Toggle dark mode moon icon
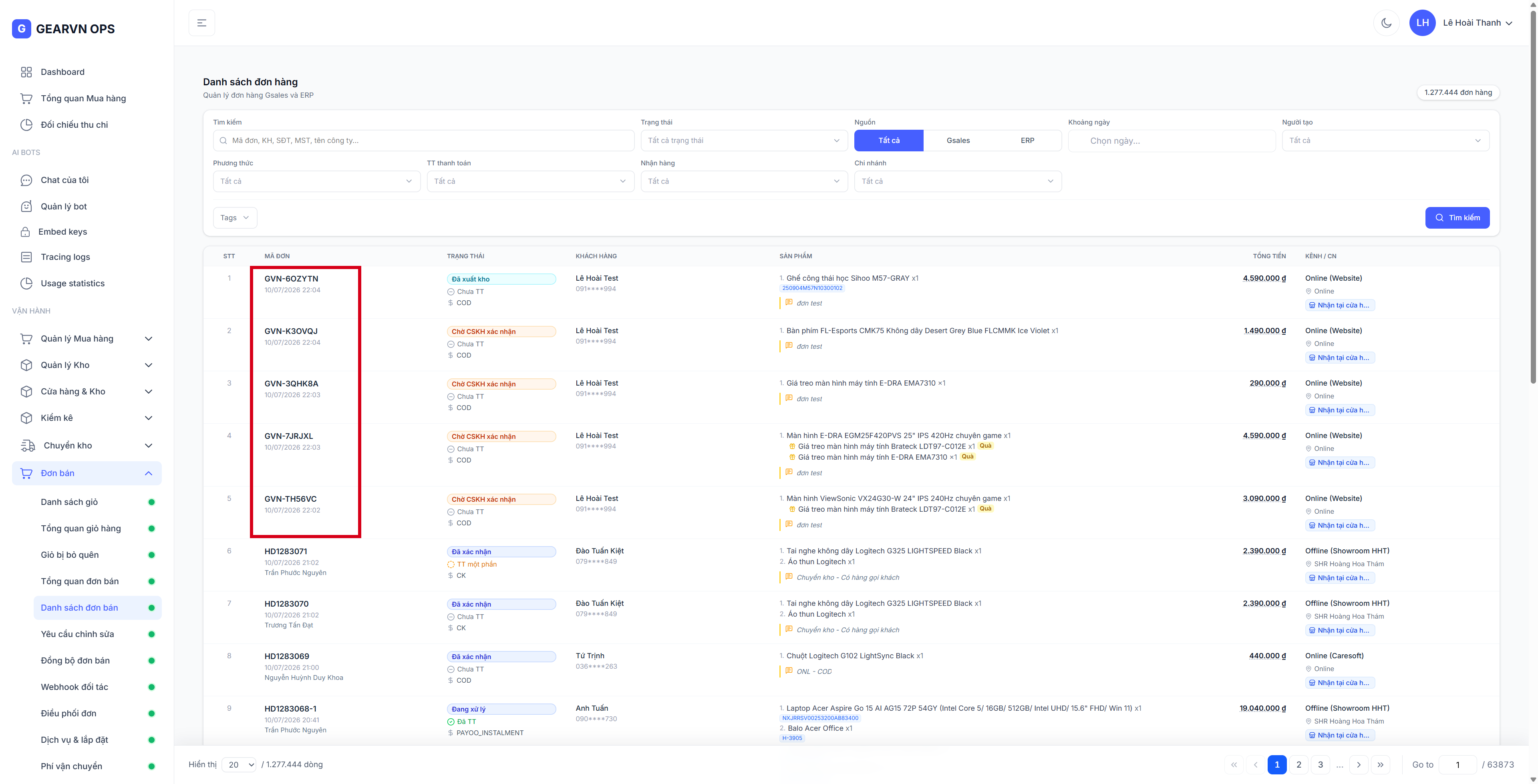The width and height of the screenshot is (1538, 784). coord(1386,23)
